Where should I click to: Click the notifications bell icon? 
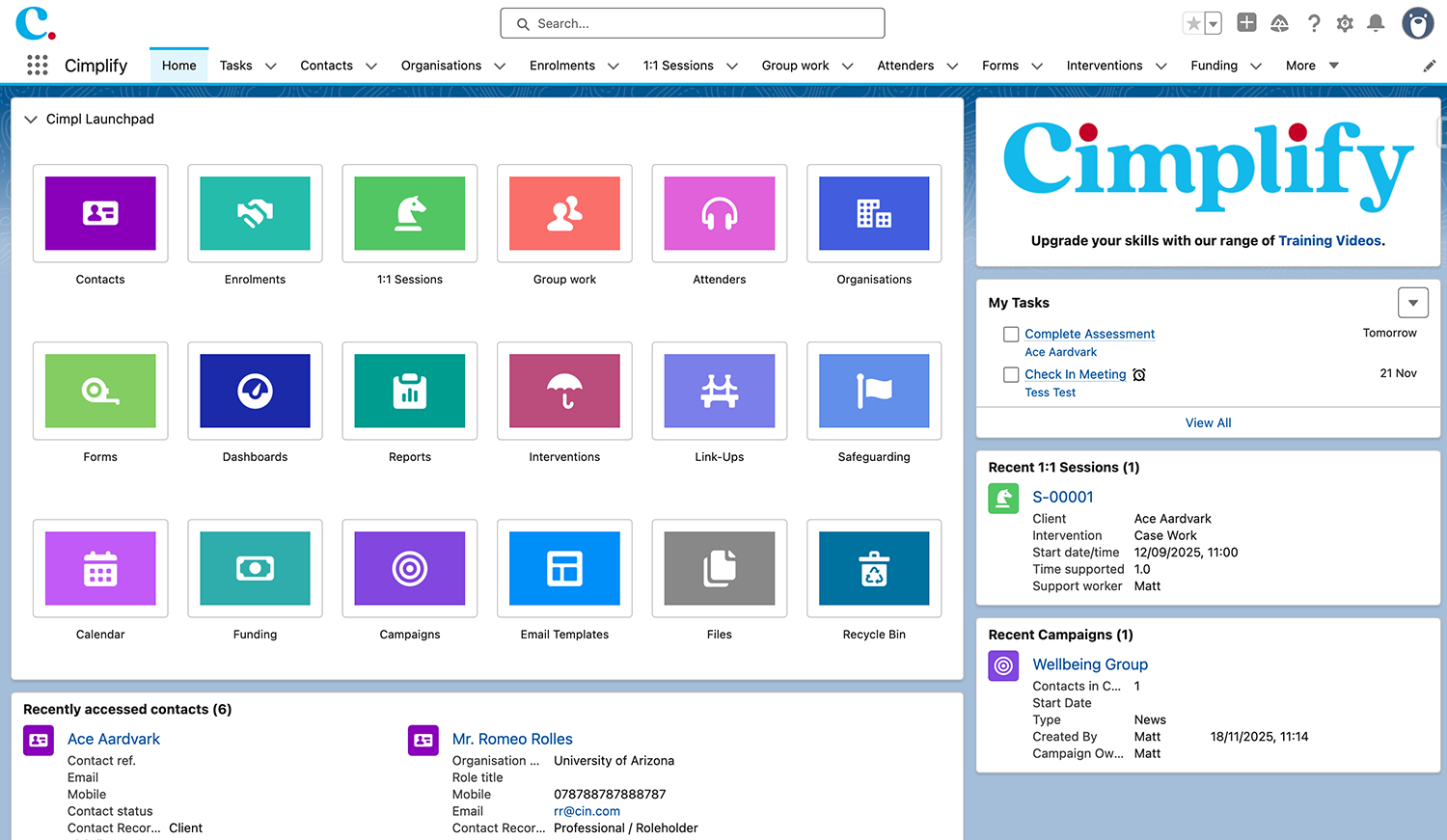click(x=1376, y=23)
